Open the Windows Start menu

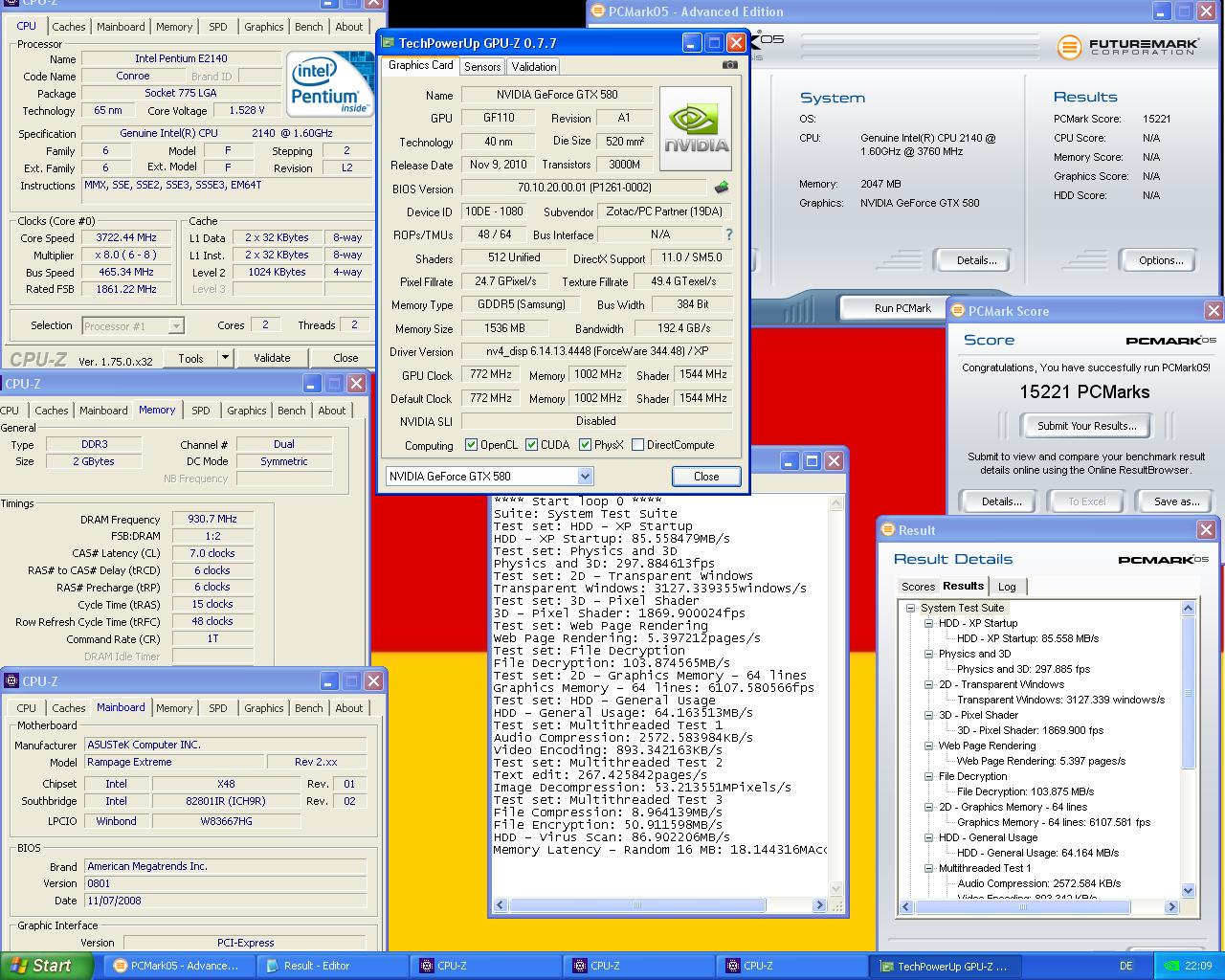click(x=47, y=966)
